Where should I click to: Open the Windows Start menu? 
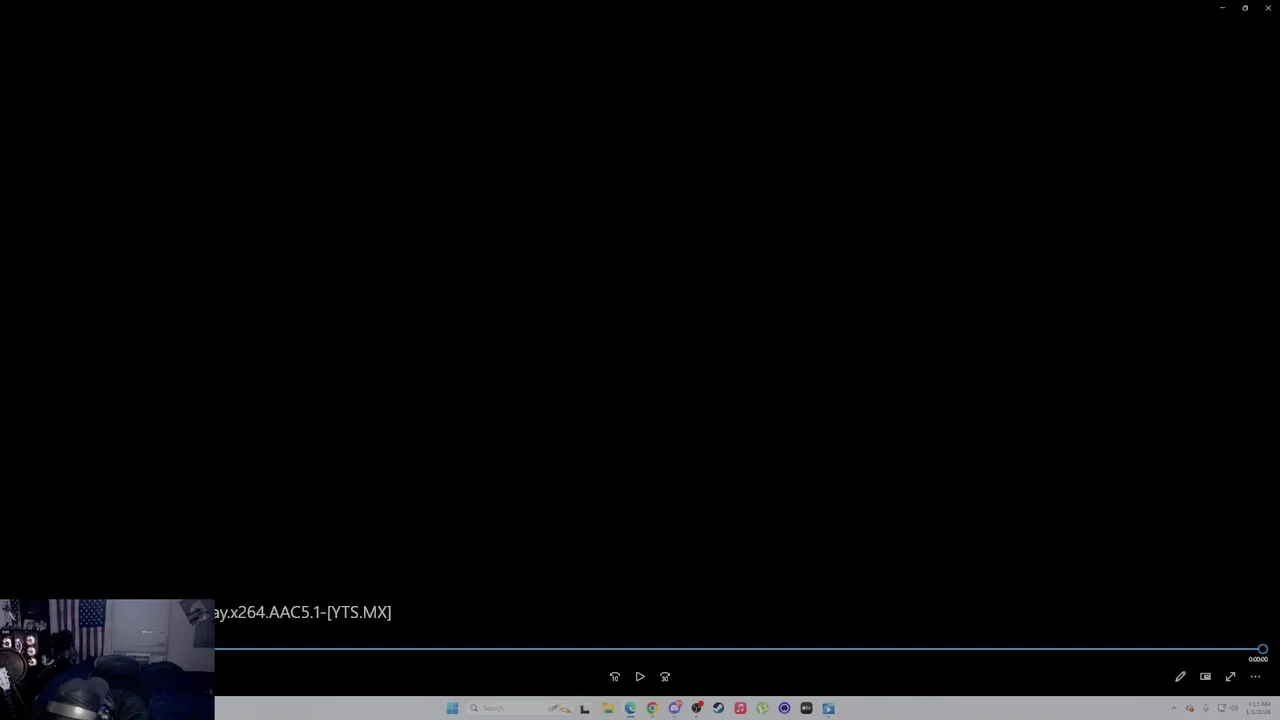click(452, 708)
